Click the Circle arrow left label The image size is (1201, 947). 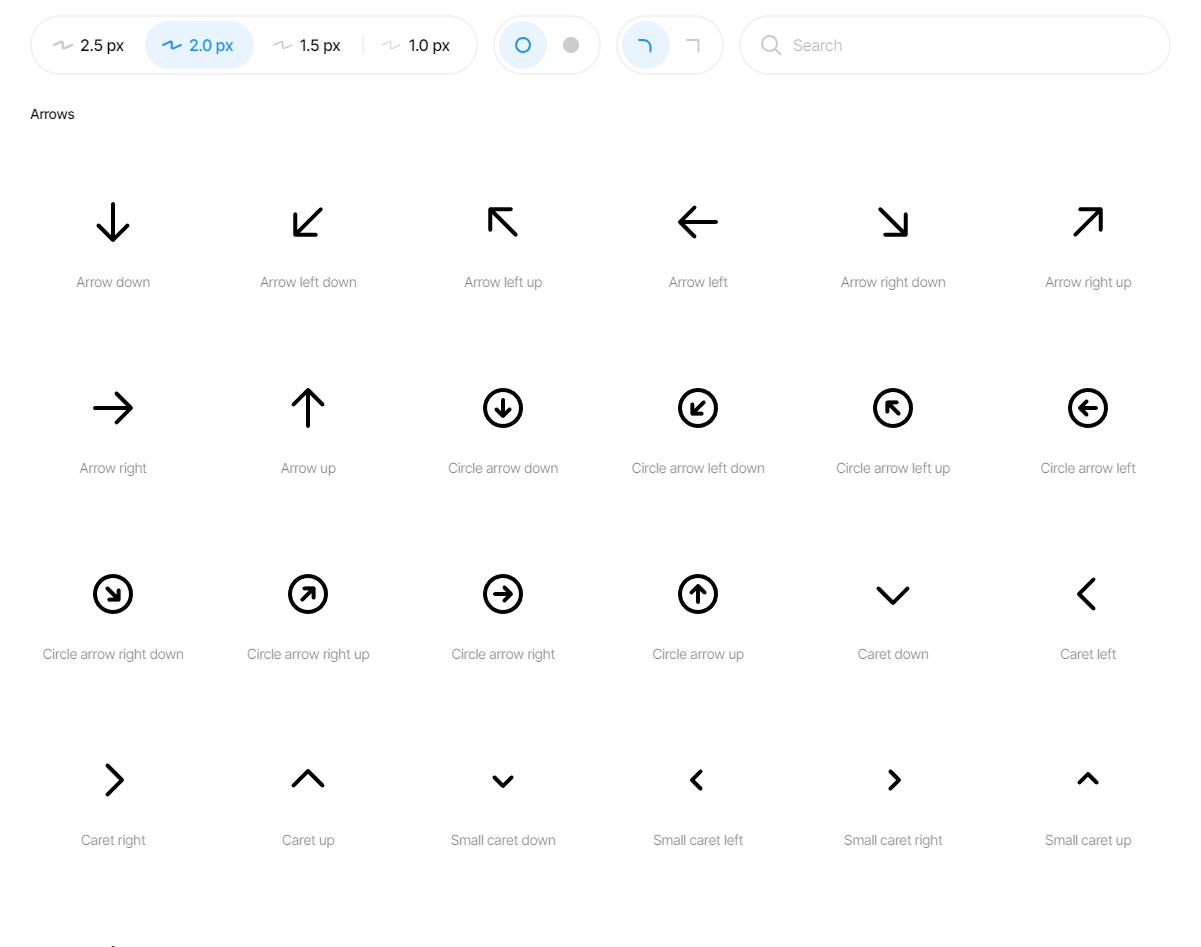tap(1088, 468)
